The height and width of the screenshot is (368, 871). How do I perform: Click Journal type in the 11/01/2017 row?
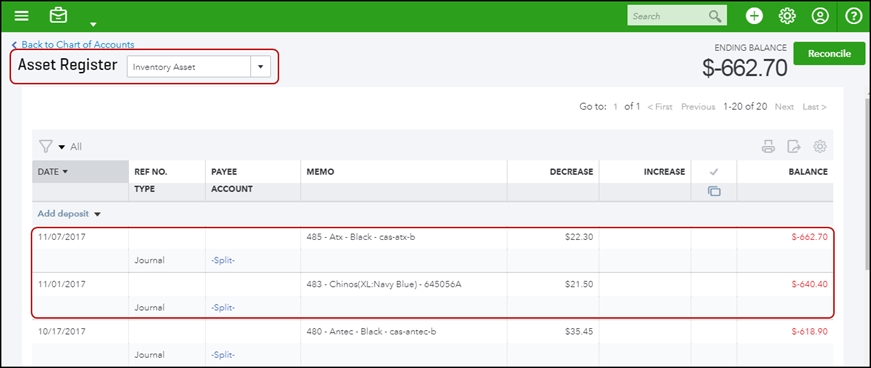[149, 307]
